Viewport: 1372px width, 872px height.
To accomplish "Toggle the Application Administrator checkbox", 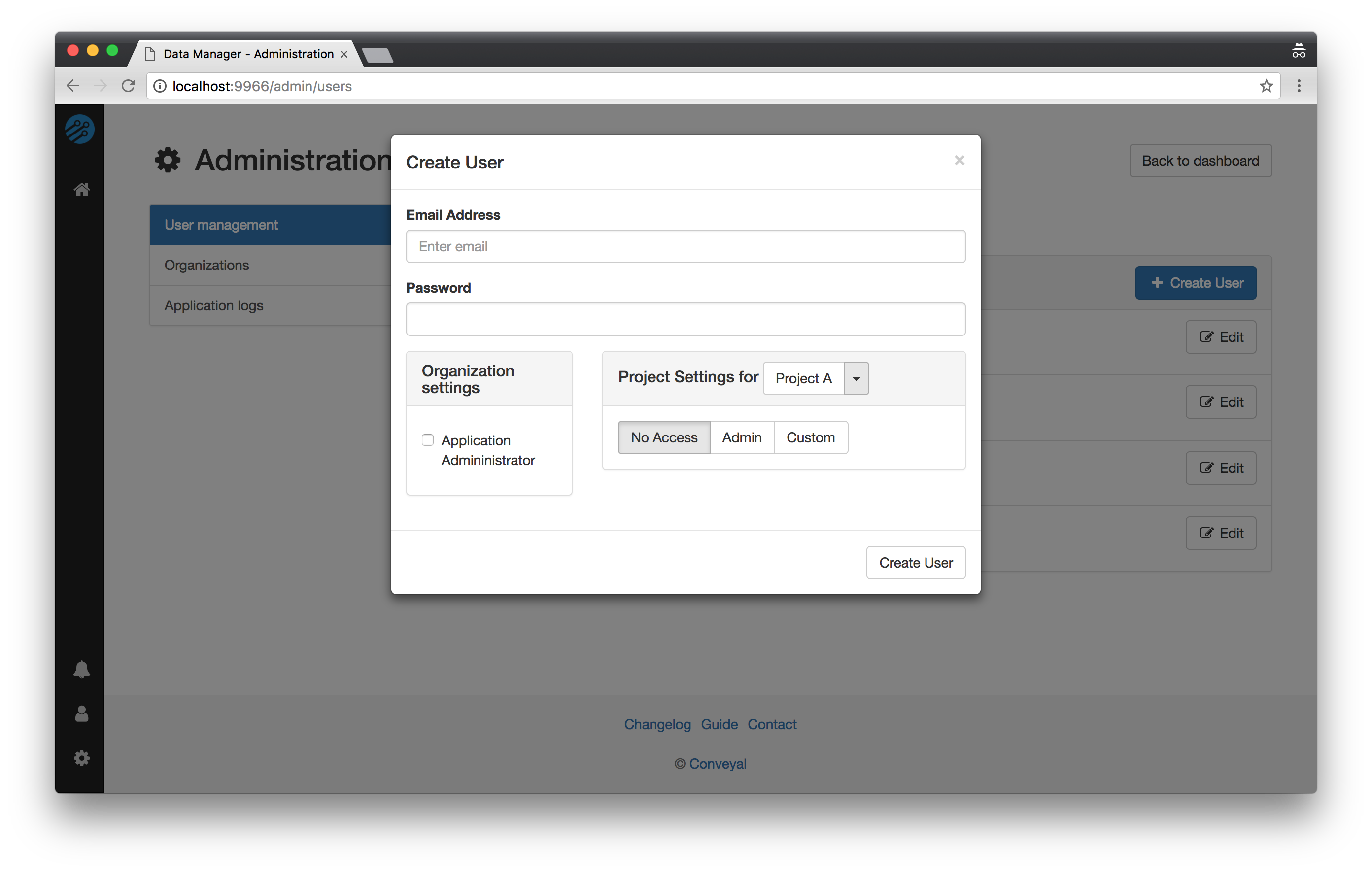I will (x=427, y=440).
